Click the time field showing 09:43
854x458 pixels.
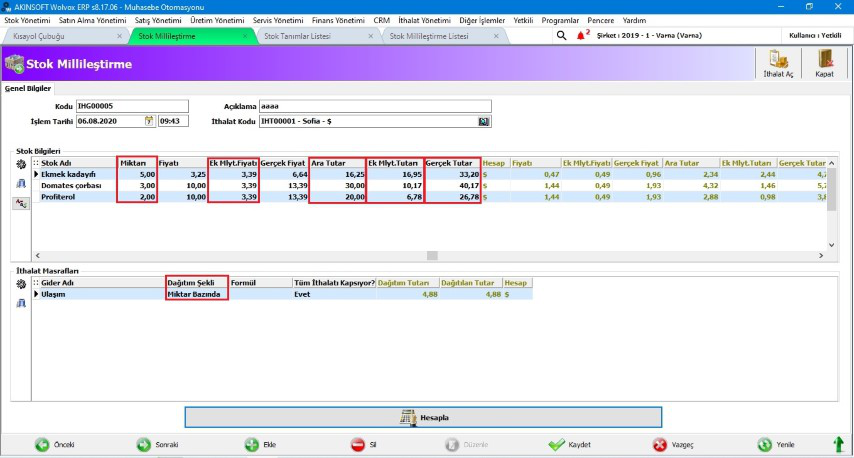click(173, 121)
